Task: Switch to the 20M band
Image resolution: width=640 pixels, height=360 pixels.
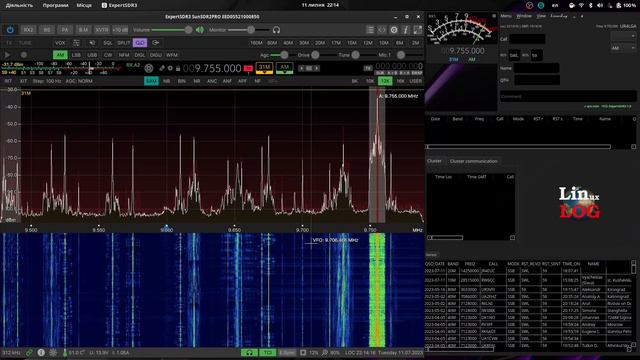Action: click(x=320, y=42)
